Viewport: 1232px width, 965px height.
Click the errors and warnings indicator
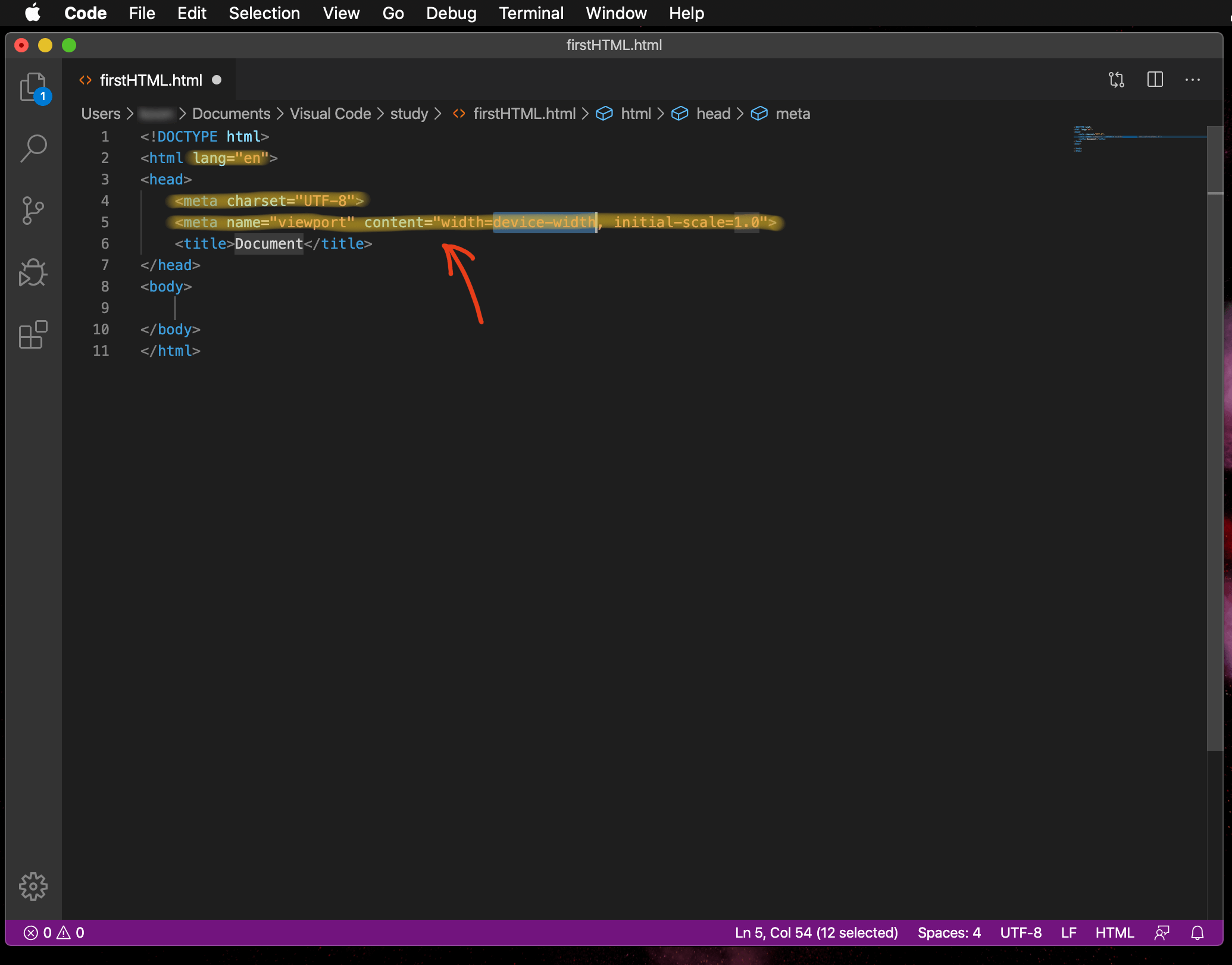(x=54, y=933)
